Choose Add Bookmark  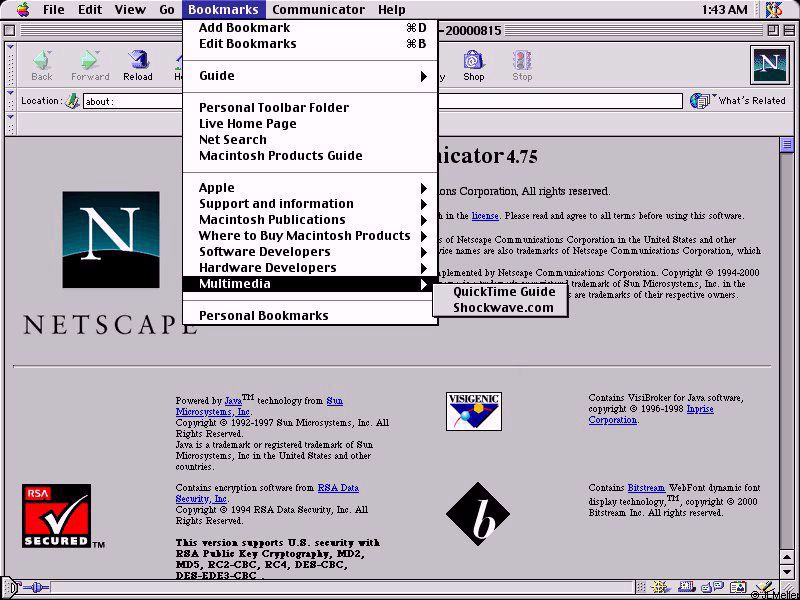tap(310, 28)
